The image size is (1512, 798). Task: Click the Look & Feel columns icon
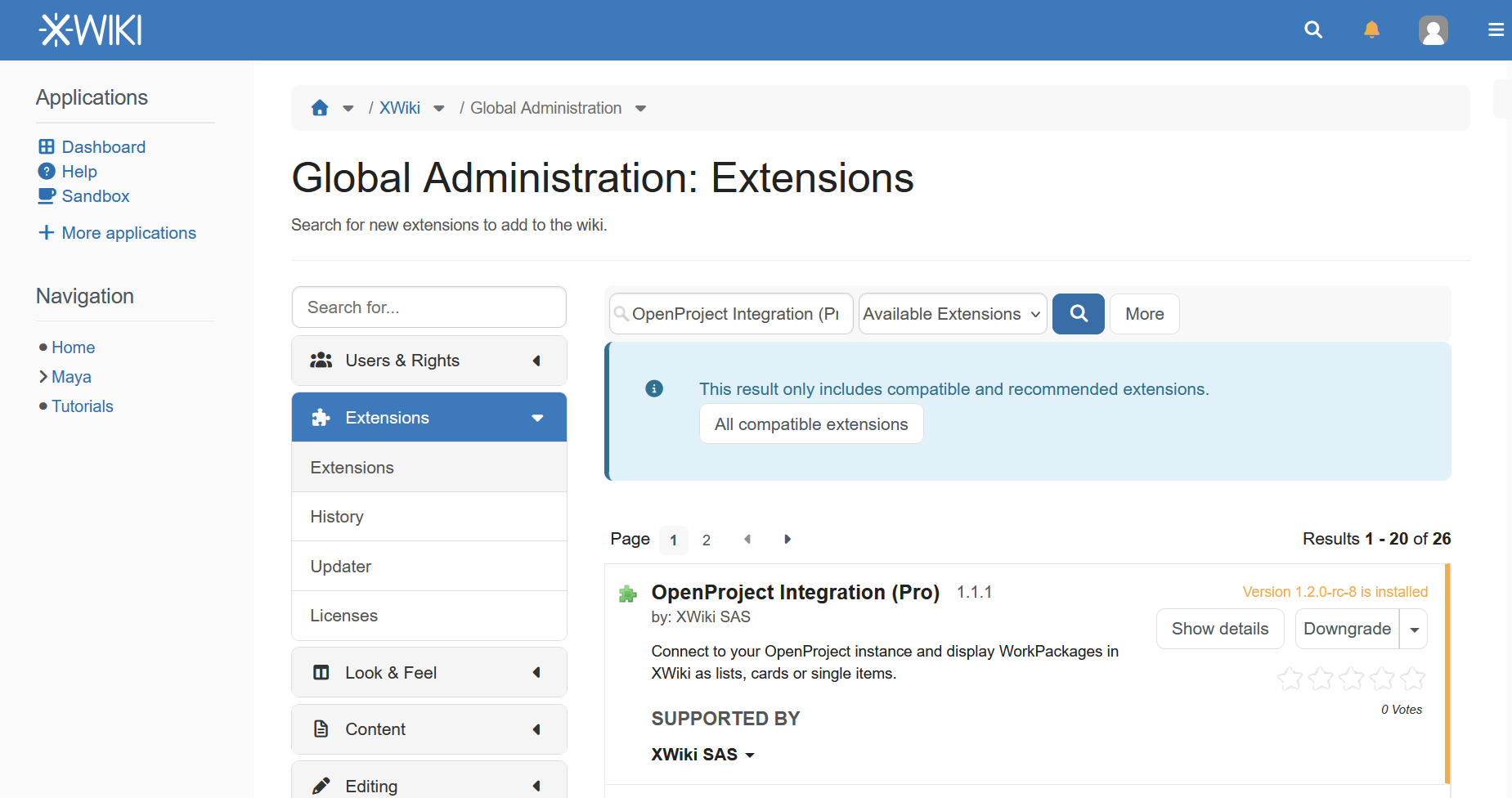pyautogui.click(x=321, y=673)
